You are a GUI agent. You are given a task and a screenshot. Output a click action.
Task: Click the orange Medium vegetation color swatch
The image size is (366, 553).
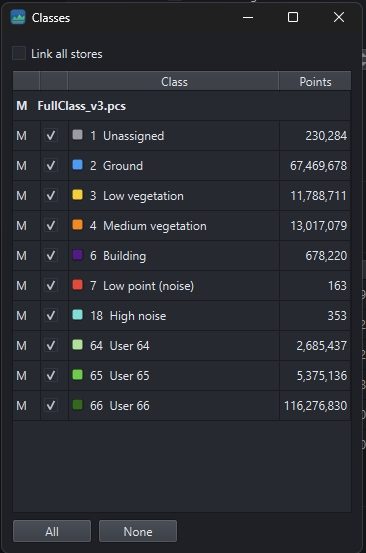(78, 224)
